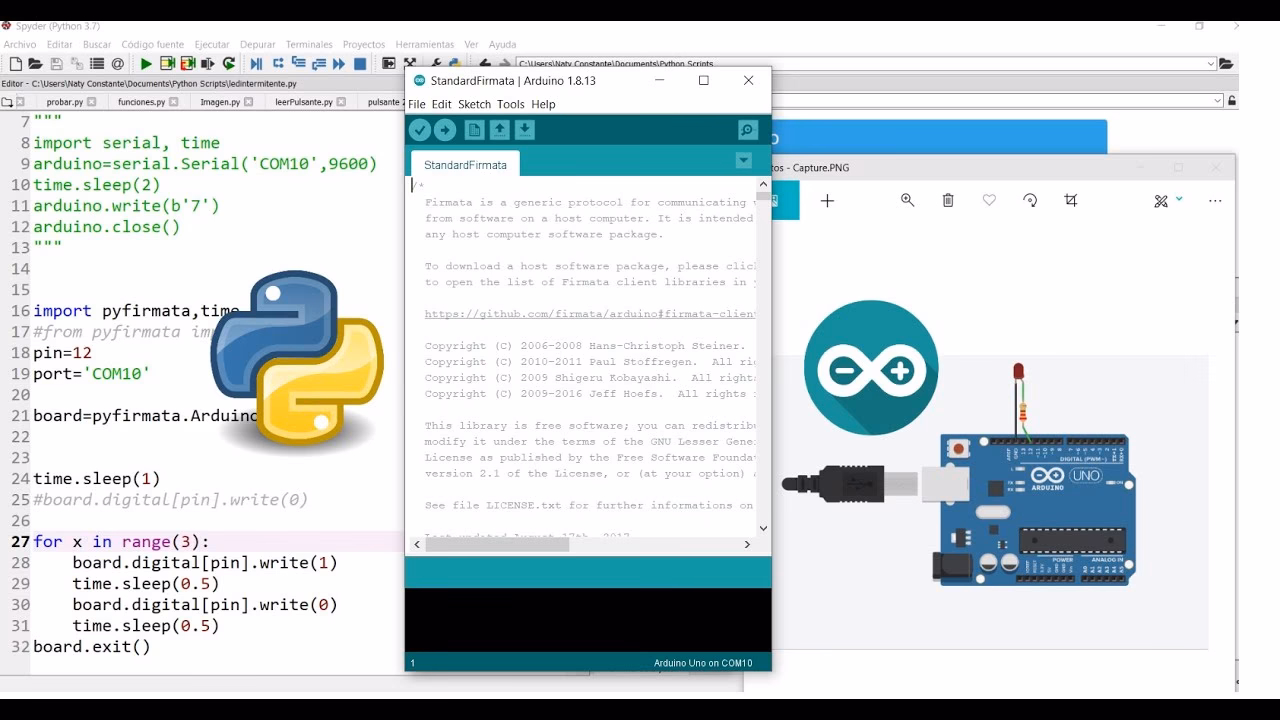Save the current Arduino sketch

524,129
